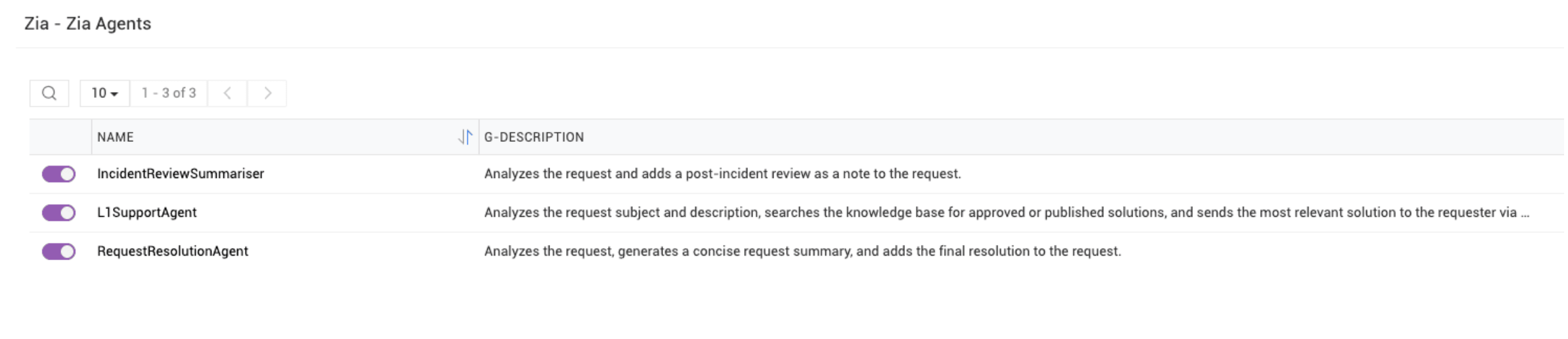Click the G-DESCRIPTION column header
This screenshot has width=1568, height=339.
pyautogui.click(x=534, y=137)
